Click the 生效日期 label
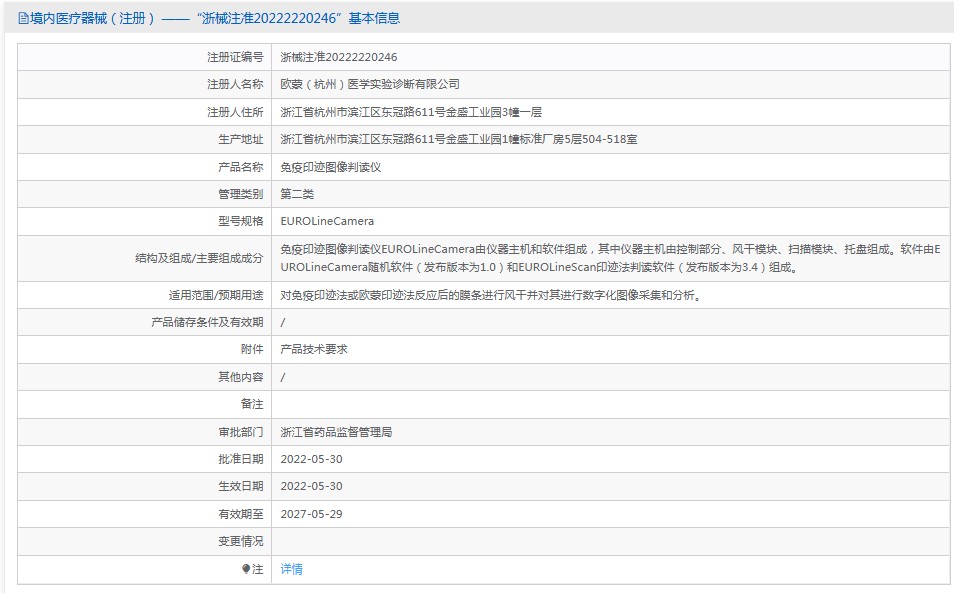The height and width of the screenshot is (594, 954). pyautogui.click(x=241, y=486)
